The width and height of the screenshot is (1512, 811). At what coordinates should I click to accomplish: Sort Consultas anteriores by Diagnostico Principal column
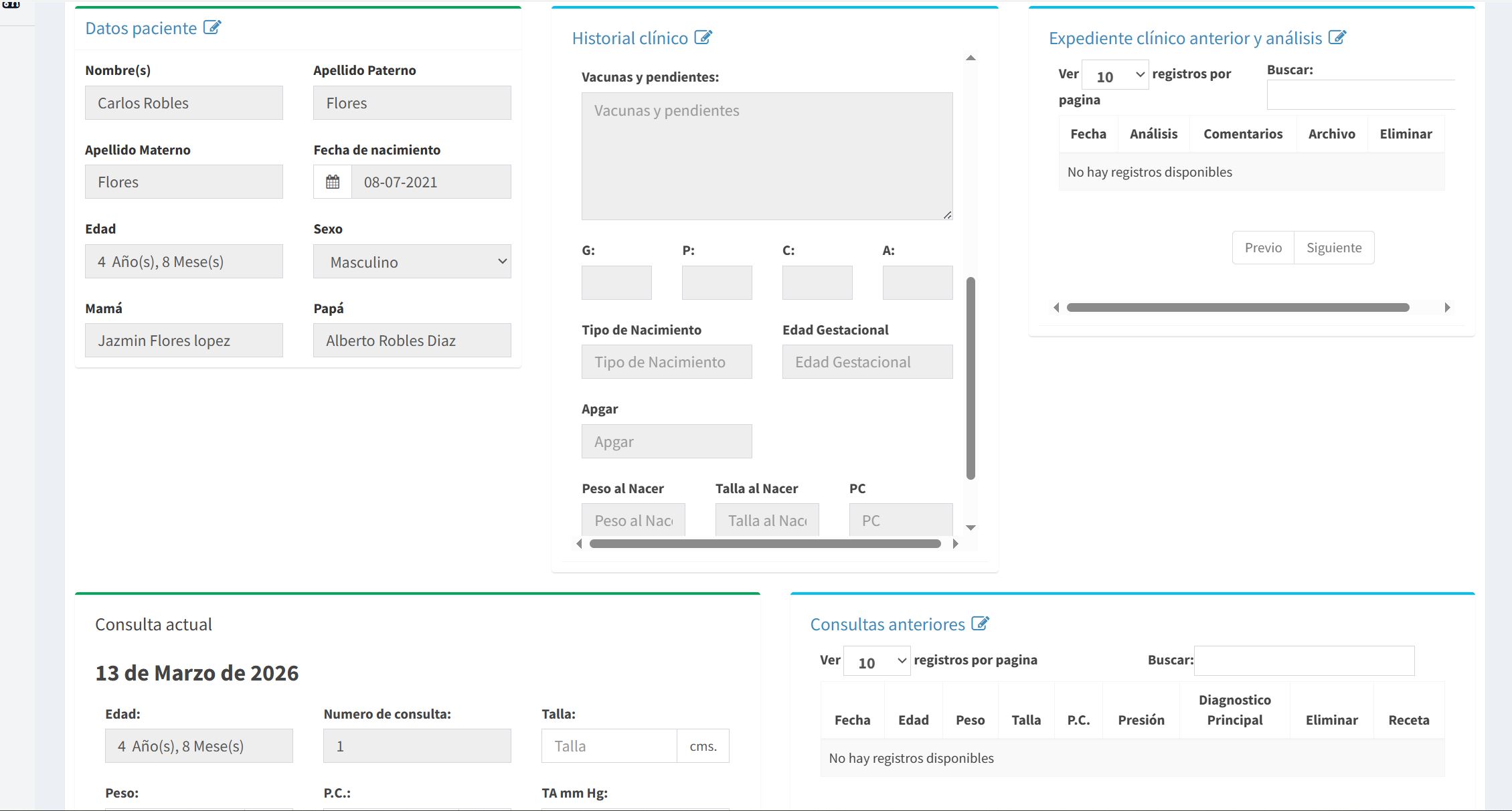click(1234, 710)
